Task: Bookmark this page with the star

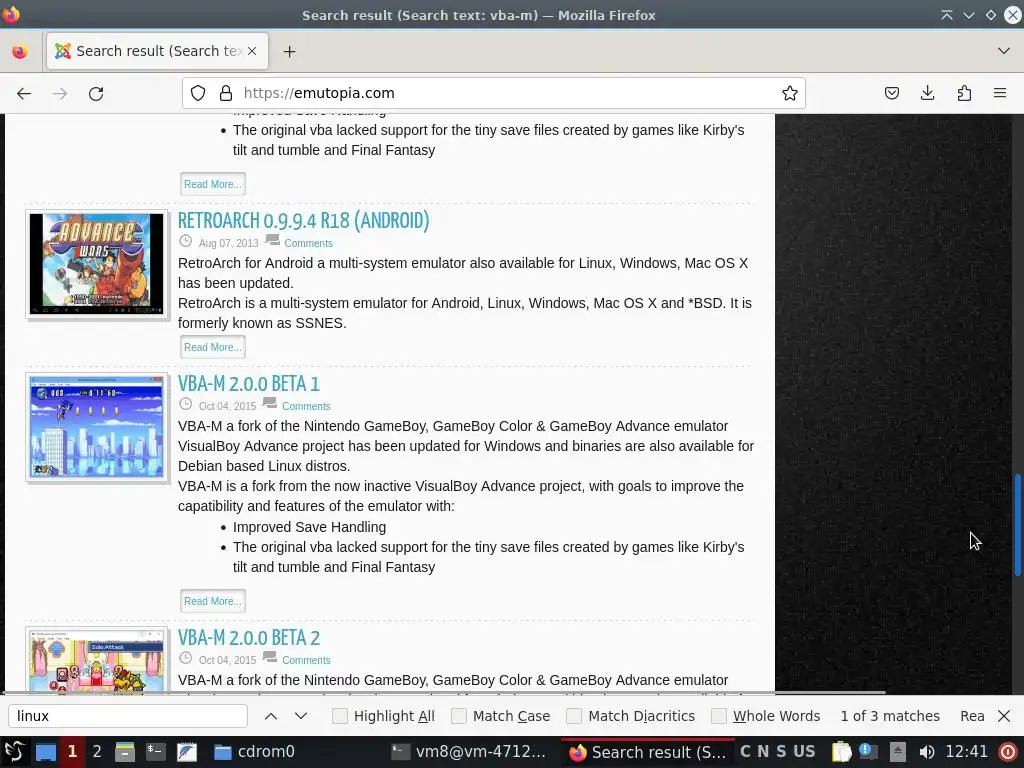Action: 790,93
